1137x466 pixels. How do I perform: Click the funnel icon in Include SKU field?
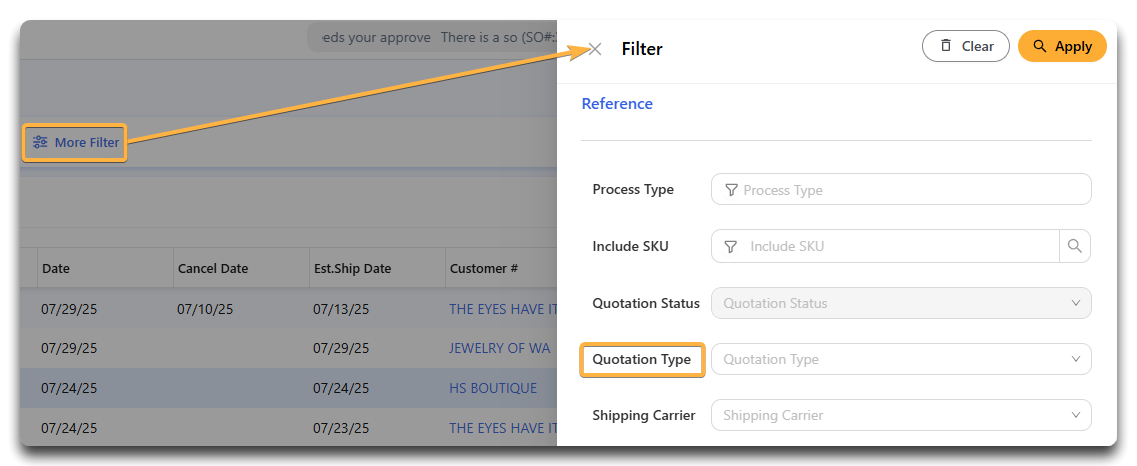731,246
